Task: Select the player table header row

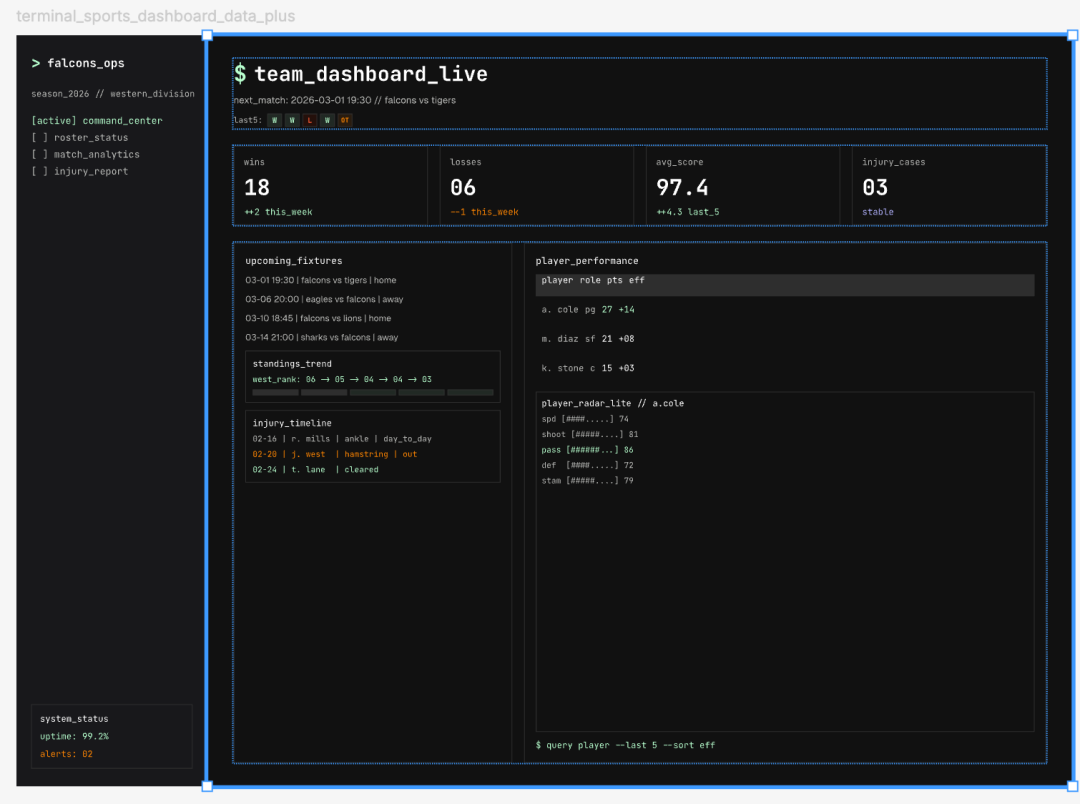Action: (784, 284)
